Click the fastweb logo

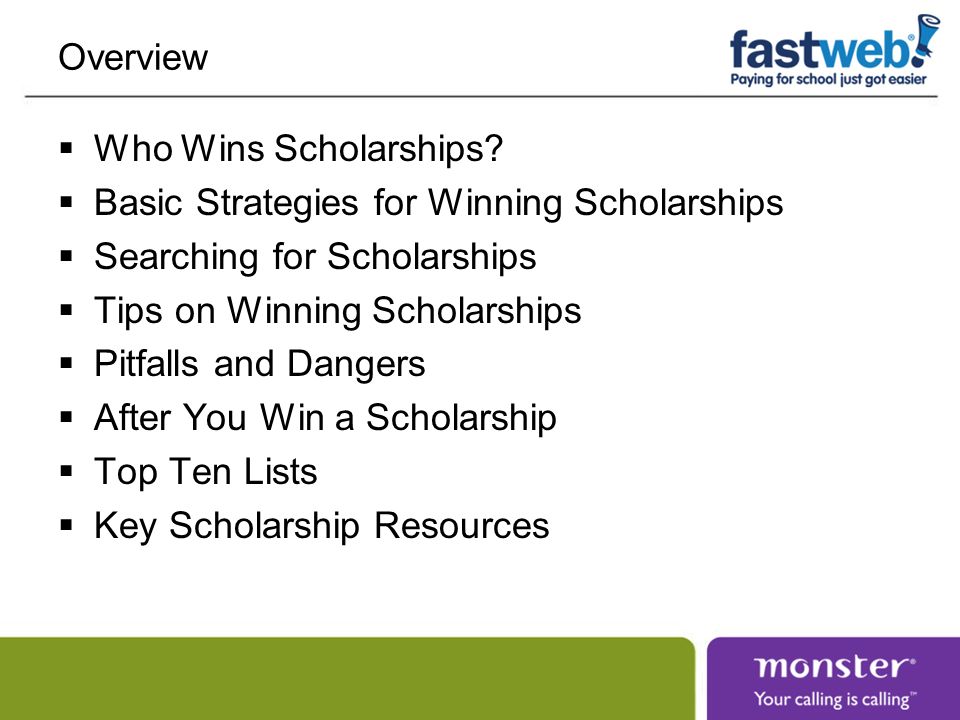[x=834, y=50]
